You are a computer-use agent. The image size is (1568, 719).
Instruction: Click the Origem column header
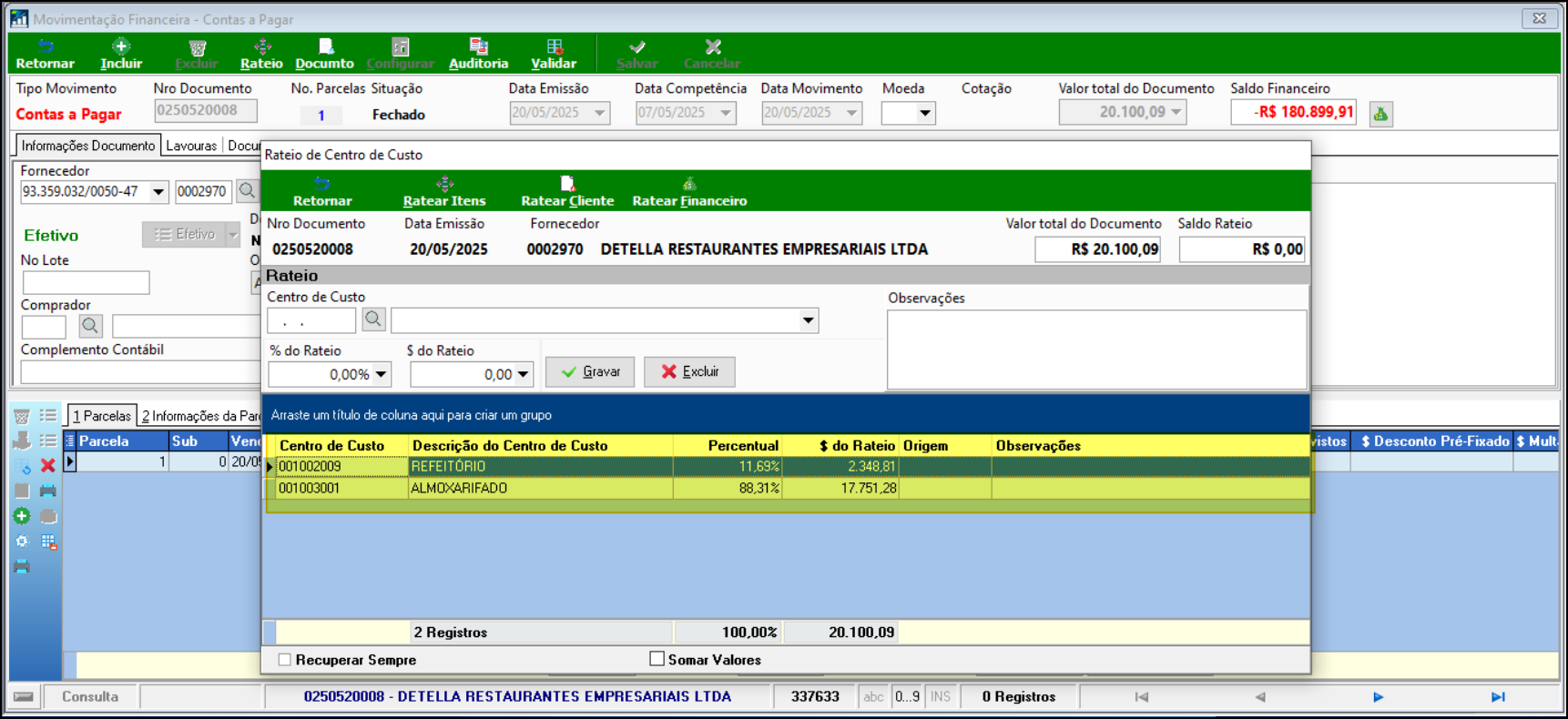tap(945, 446)
